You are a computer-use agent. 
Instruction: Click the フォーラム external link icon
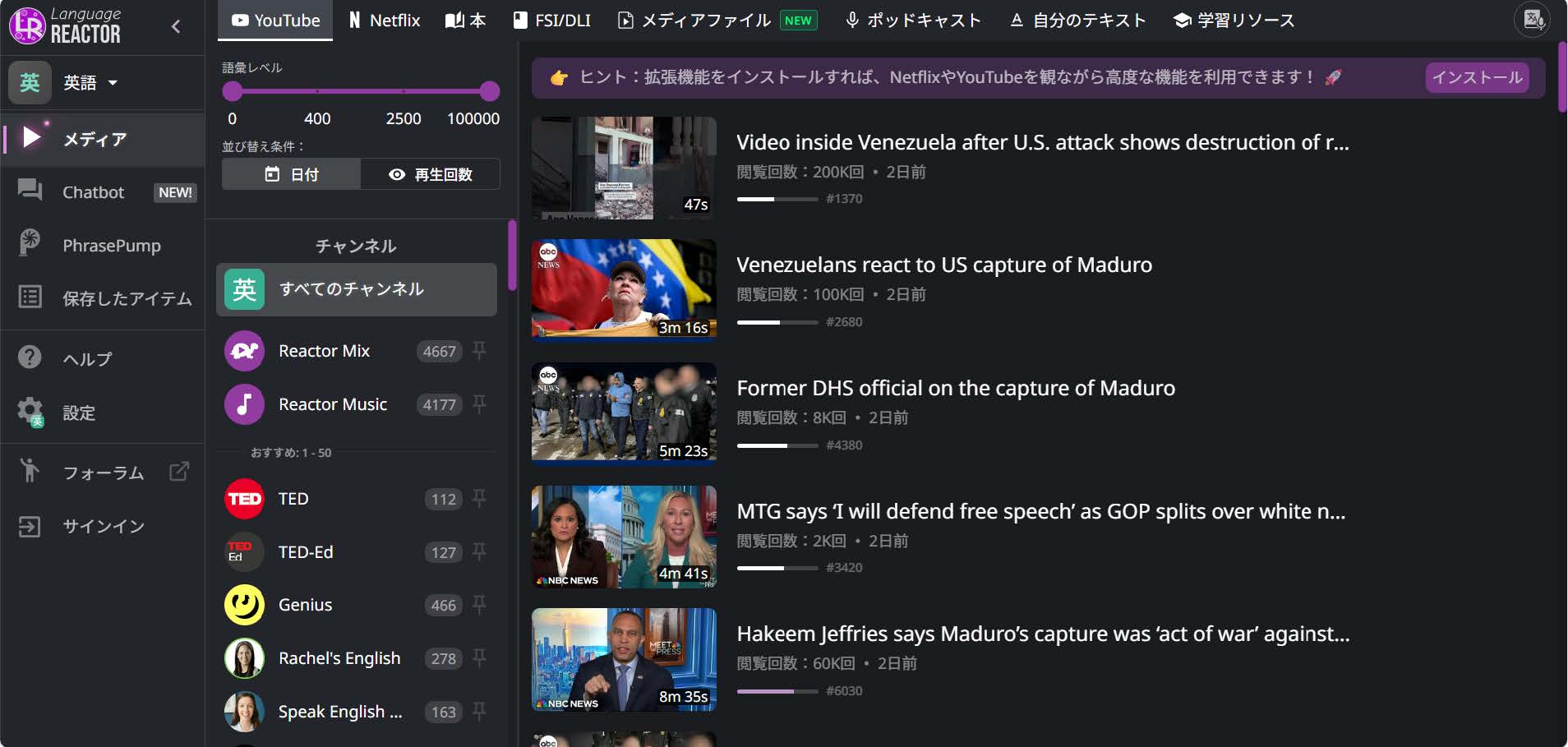[x=179, y=472]
